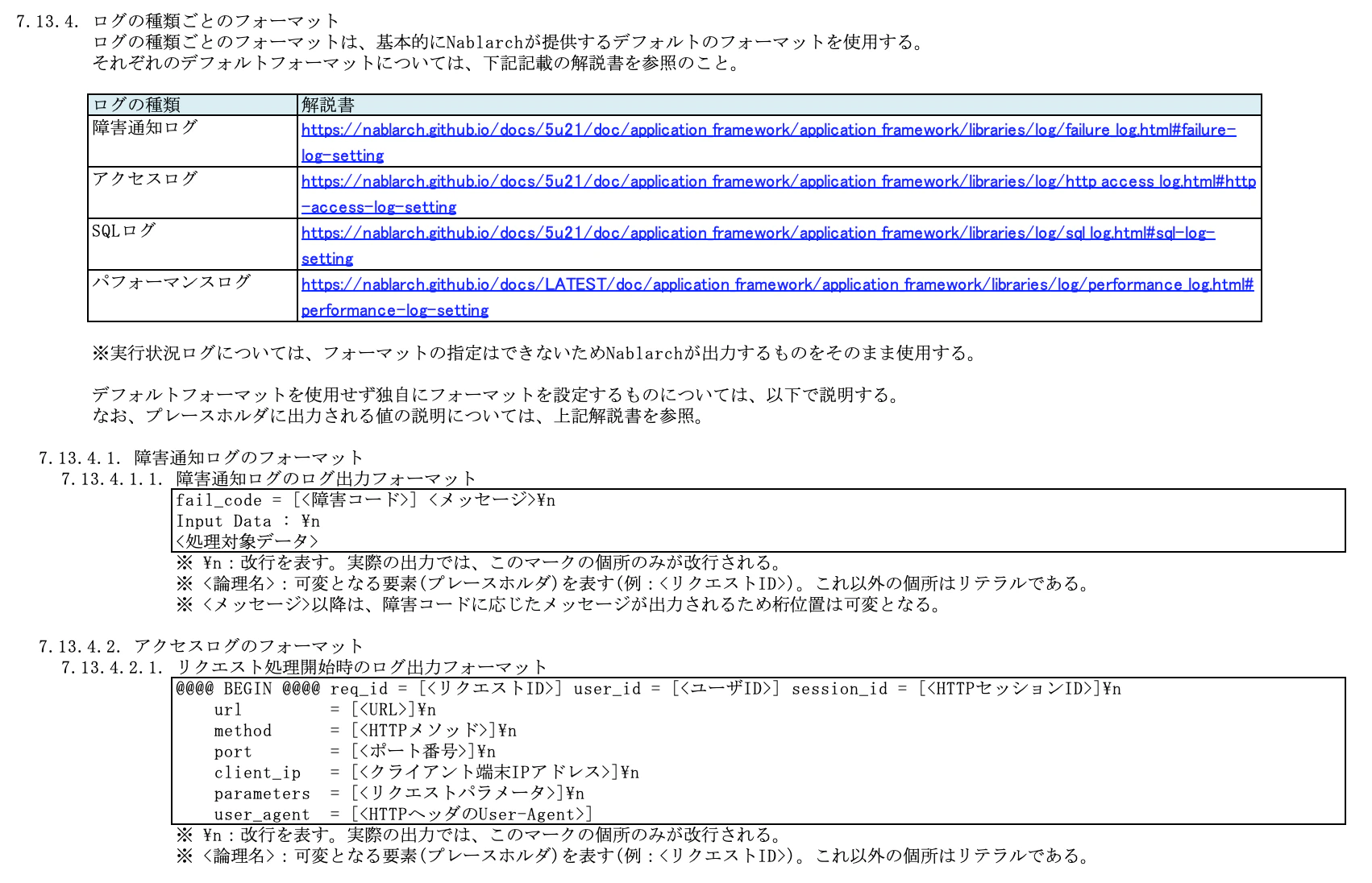Click the client_ip format line
This screenshot has width=1372, height=883.
(x=426, y=773)
